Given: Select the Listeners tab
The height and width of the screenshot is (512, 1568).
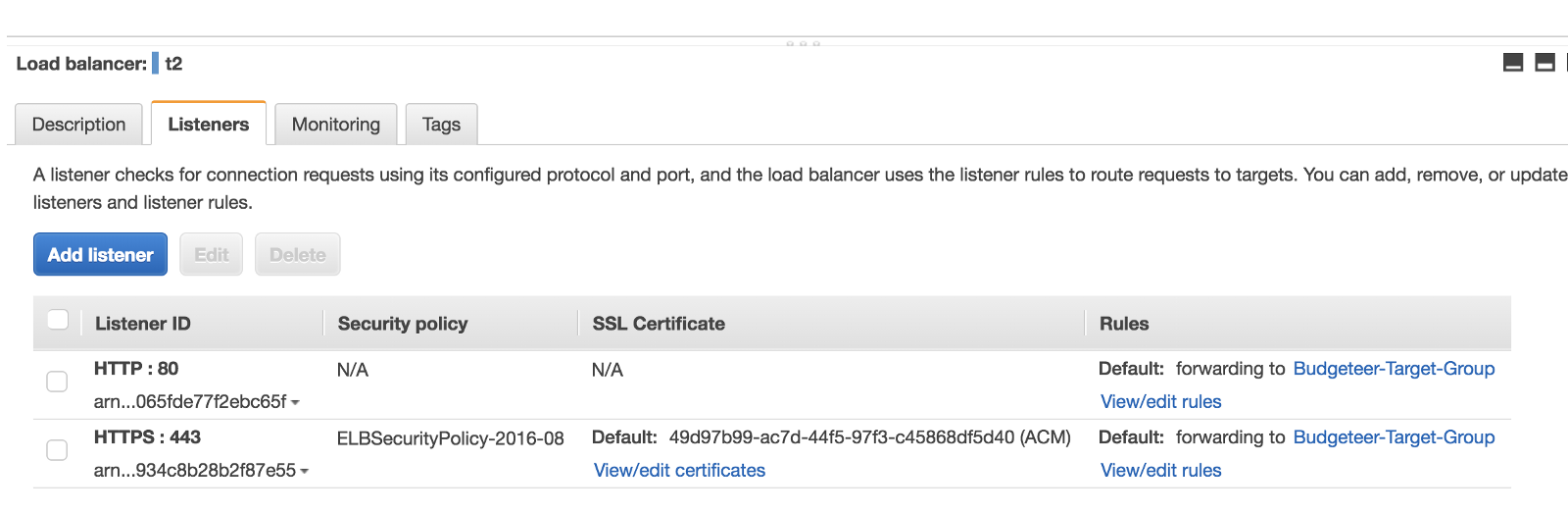Looking at the screenshot, I should (208, 125).
